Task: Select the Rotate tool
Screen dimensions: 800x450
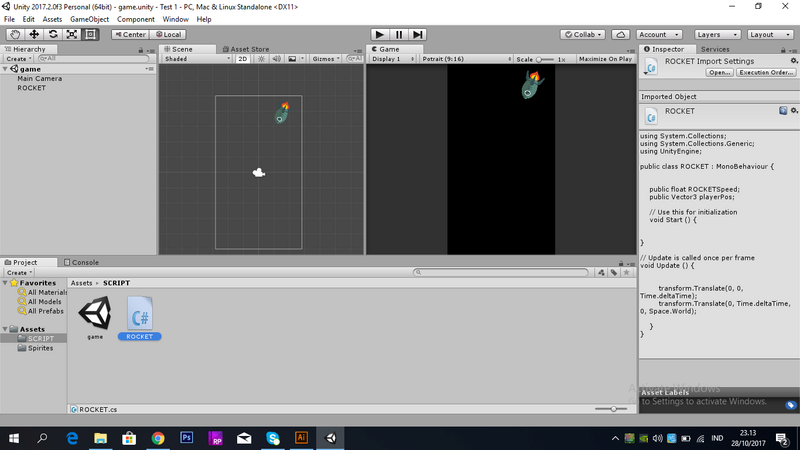Action: (x=53, y=34)
